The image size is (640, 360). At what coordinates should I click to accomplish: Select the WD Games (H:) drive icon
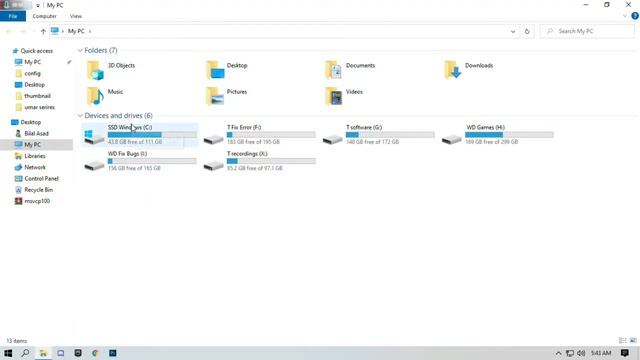(452, 140)
